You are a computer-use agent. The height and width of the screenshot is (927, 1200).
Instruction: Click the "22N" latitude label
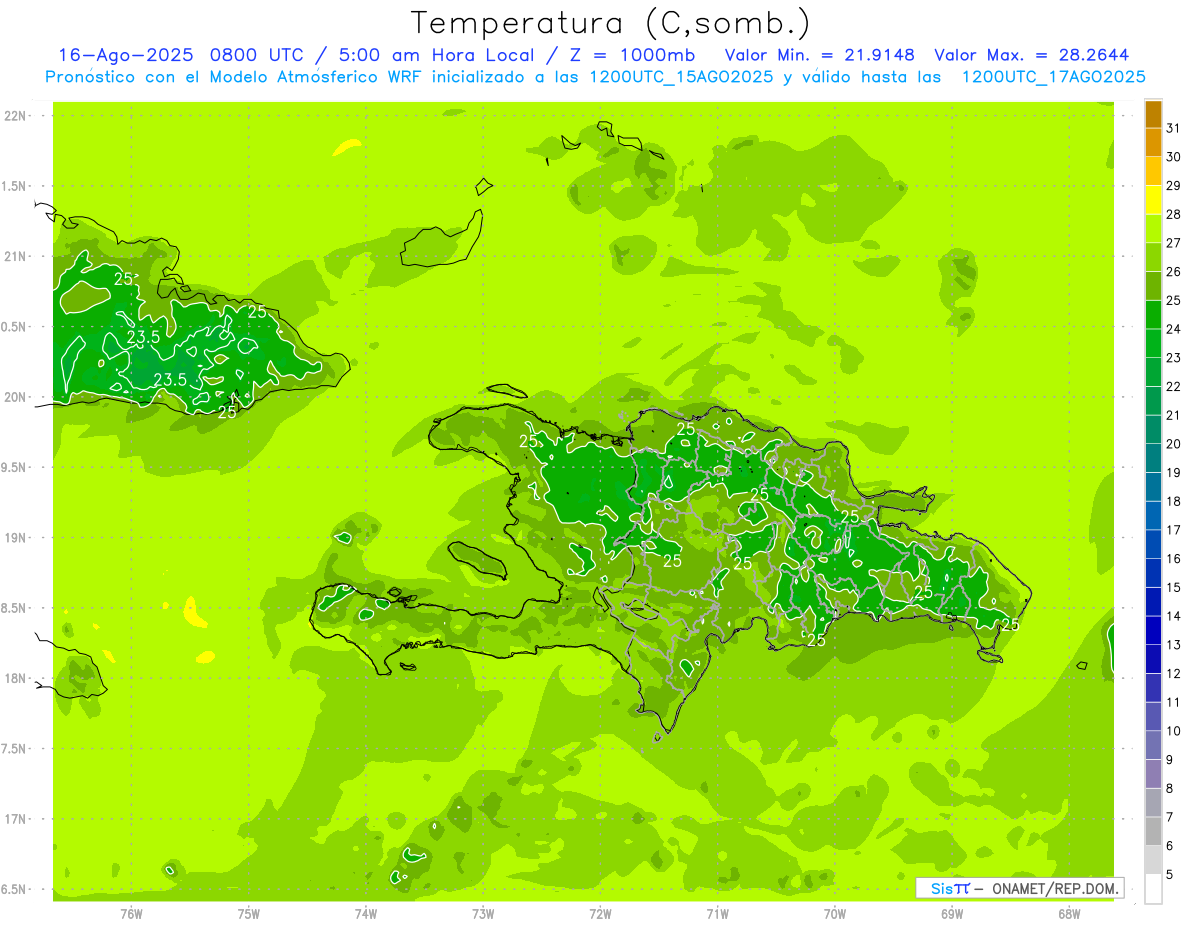tap(17, 116)
